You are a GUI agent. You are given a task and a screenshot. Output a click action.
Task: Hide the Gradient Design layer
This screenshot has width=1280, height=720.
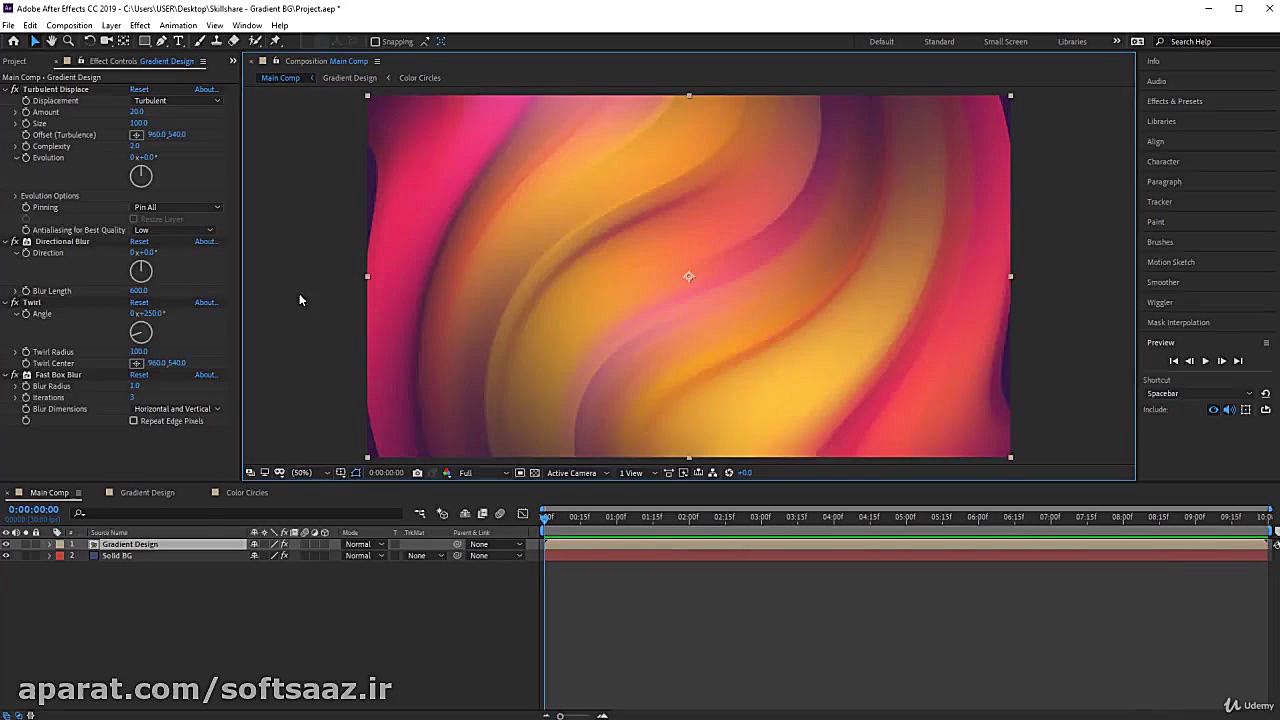[x=6, y=544]
